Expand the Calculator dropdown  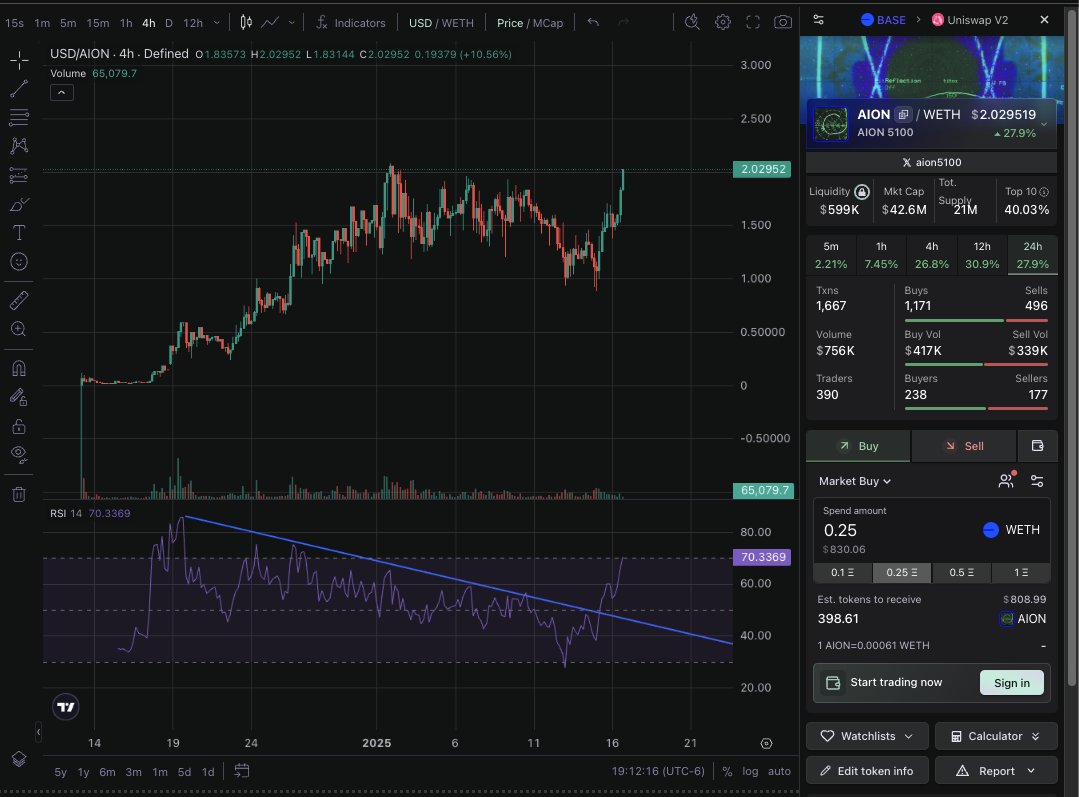click(996, 736)
